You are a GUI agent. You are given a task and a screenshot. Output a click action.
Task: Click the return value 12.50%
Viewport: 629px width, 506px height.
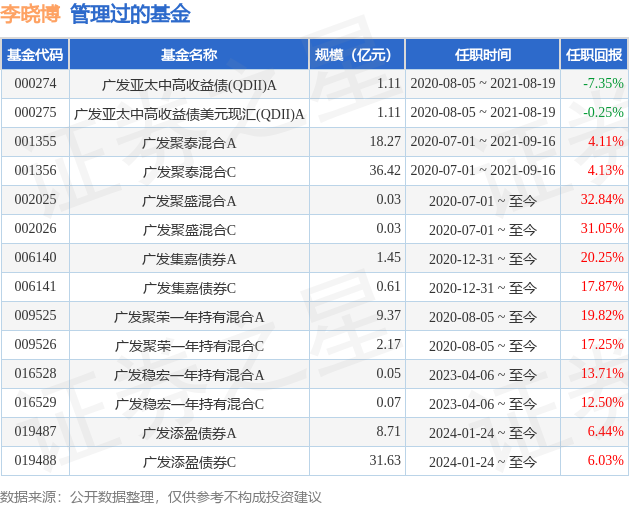(602, 402)
